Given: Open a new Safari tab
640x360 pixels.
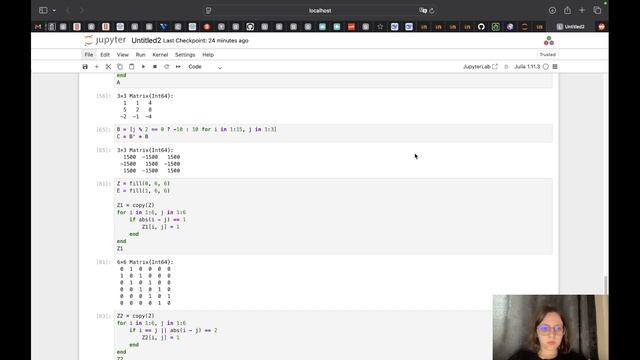Looking at the screenshot, I should pos(582,10).
